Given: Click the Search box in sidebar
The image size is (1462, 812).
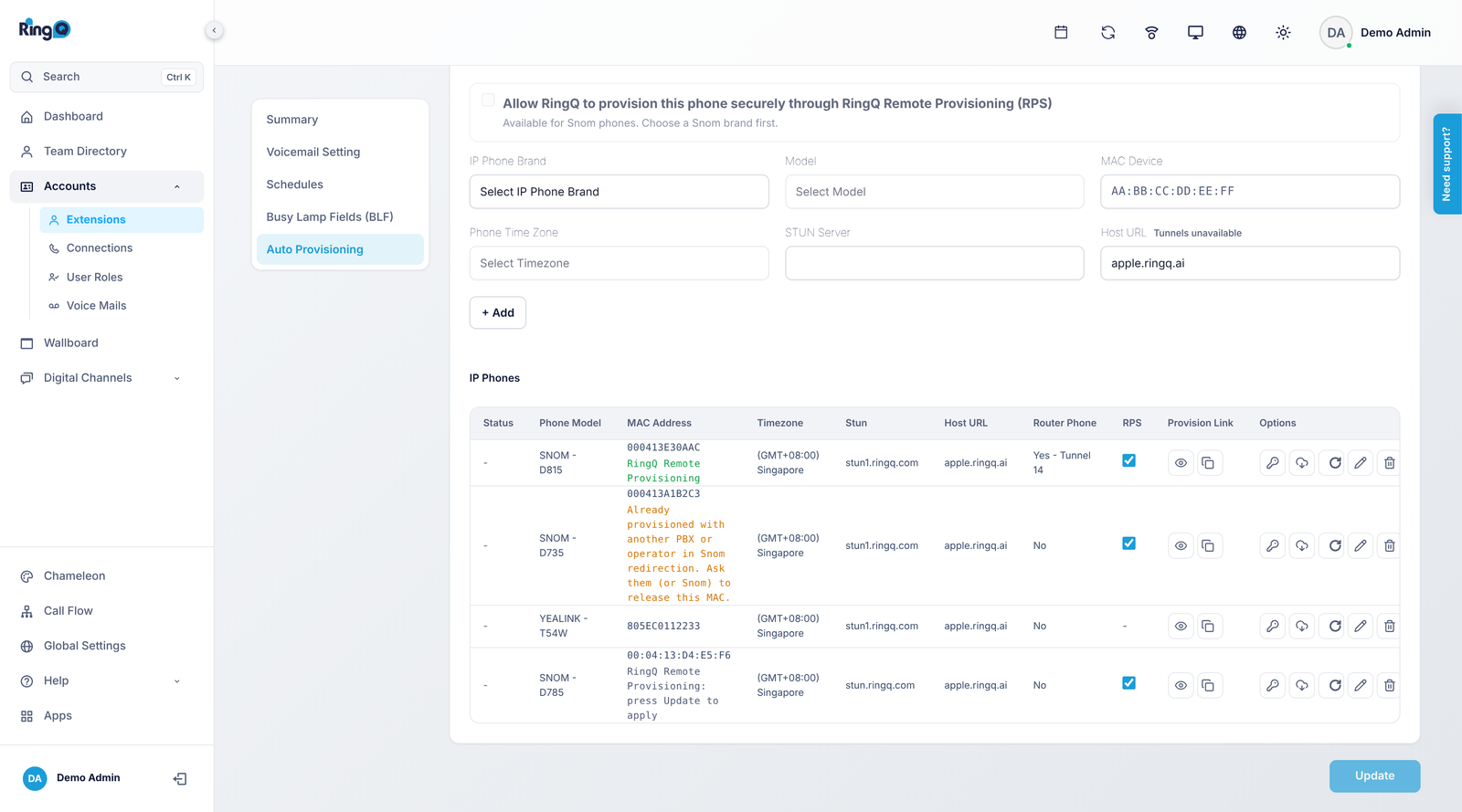Looking at the screenshot, I should tap(107, 78).
